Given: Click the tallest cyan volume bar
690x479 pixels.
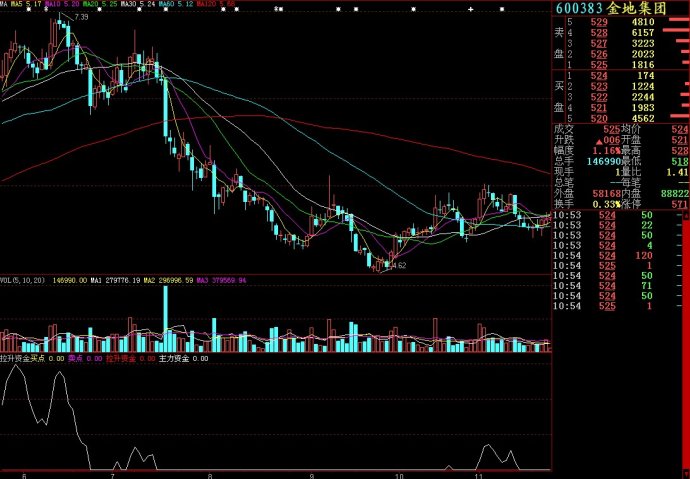Looking at the screenshot, I should tap(166, 319).
